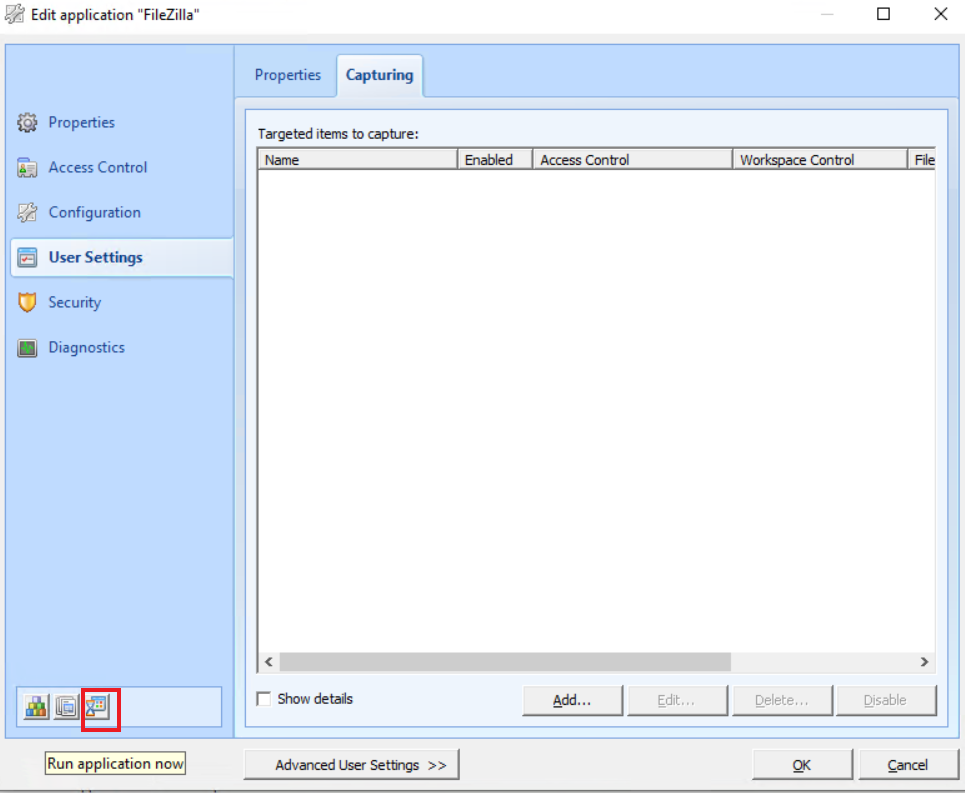Viewport: 965px width, 793px height.
Task: Select the Capturing tab
Action: [379, 75]
